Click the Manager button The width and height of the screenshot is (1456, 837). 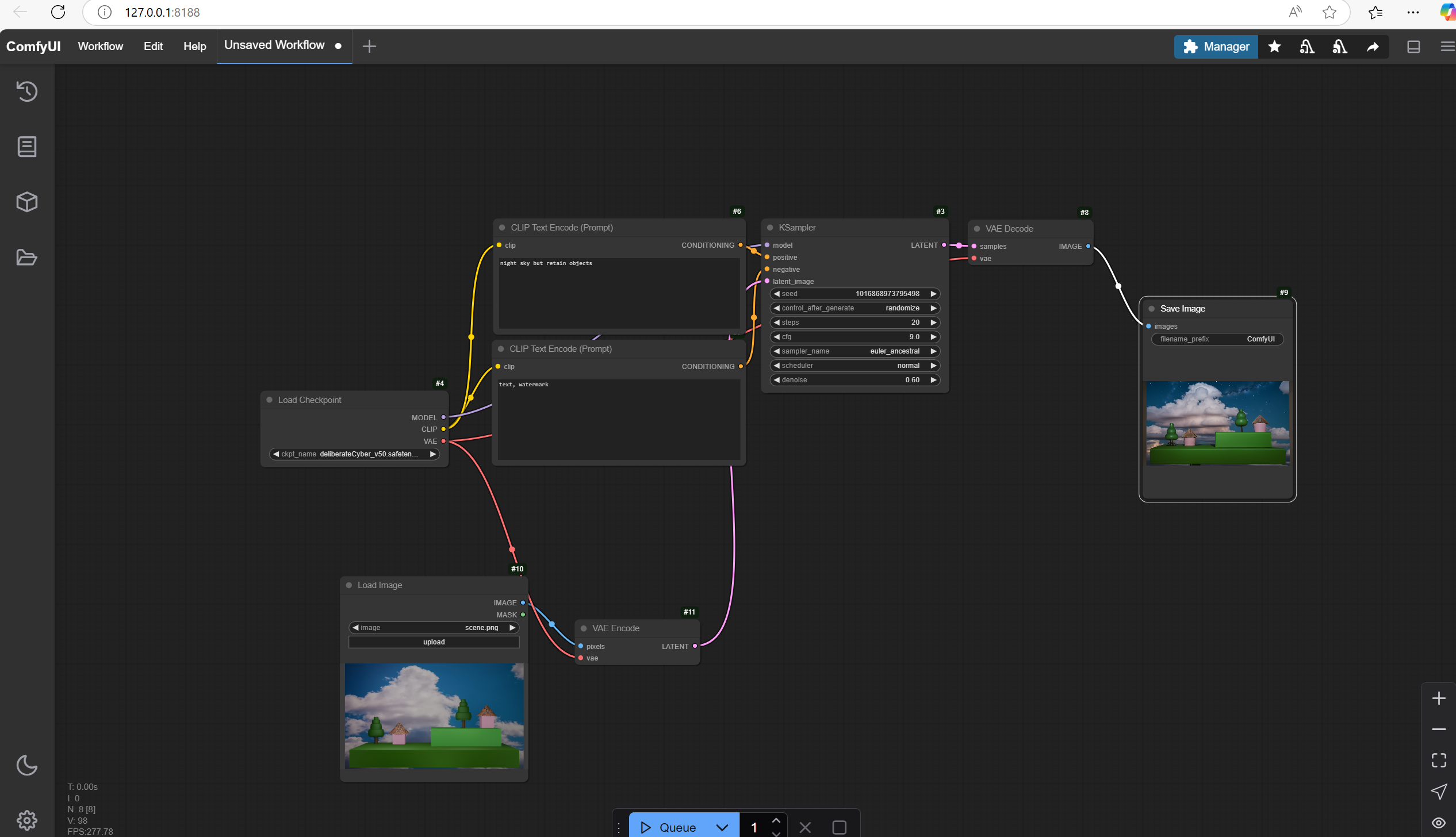pyautogui.click(x=1216, y=47)
